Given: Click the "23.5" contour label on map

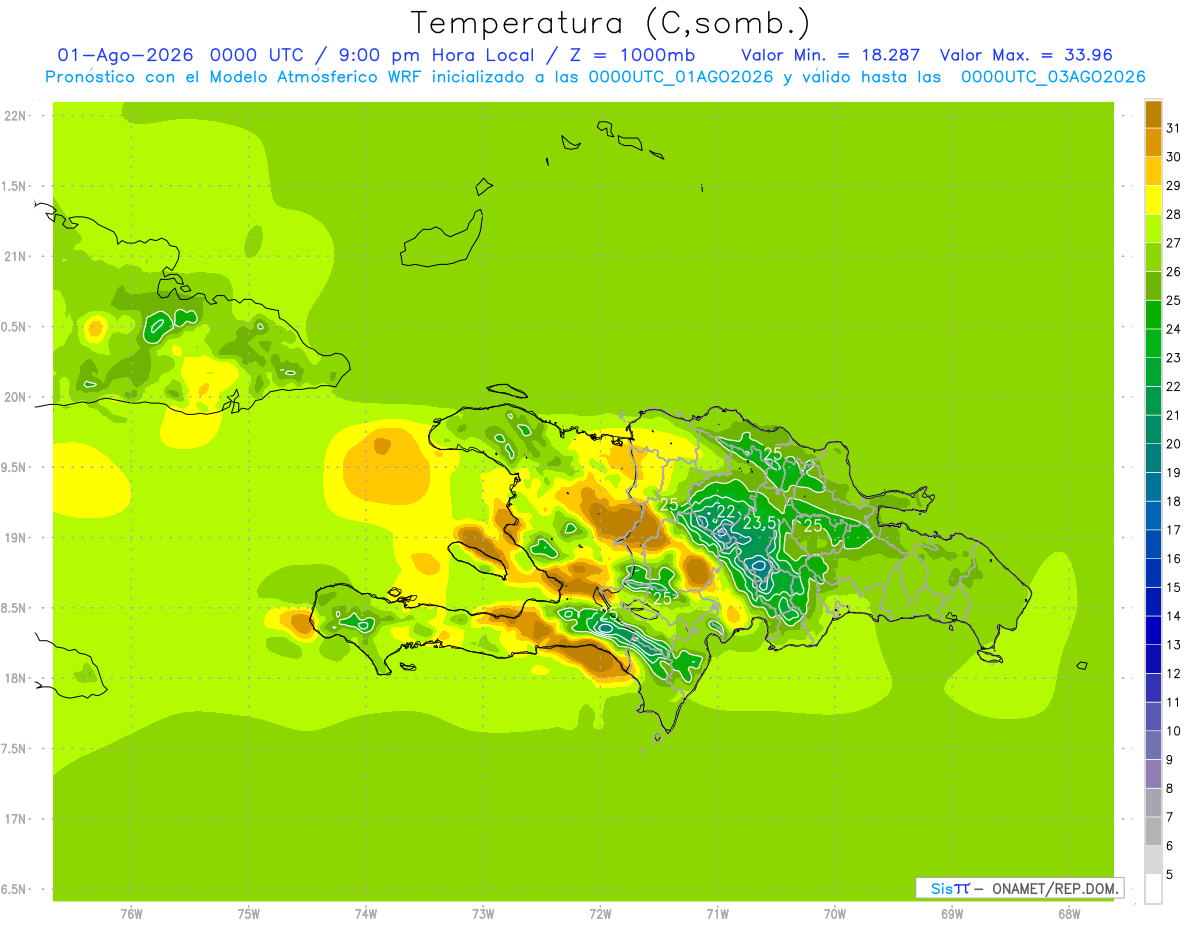Looking at the screenshot, I should coord(760,524).
